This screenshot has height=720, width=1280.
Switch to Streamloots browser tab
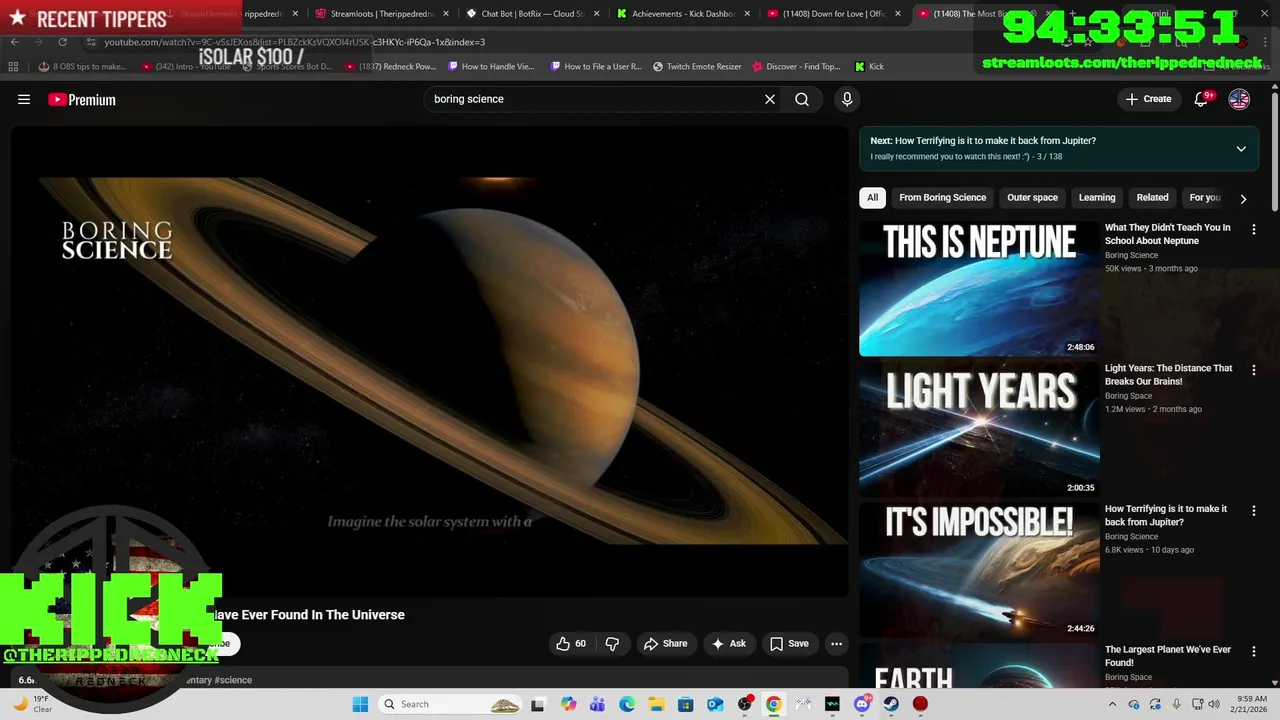click(380, 14)
